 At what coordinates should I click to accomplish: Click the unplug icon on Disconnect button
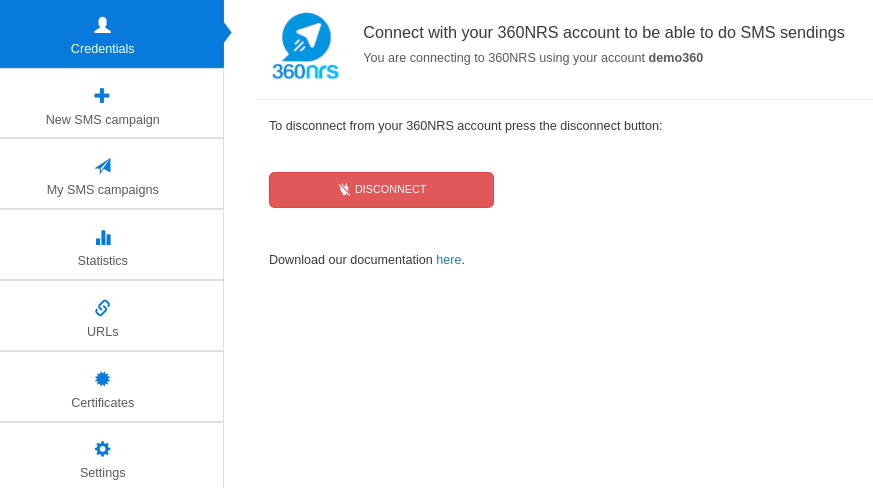[344, 190]
